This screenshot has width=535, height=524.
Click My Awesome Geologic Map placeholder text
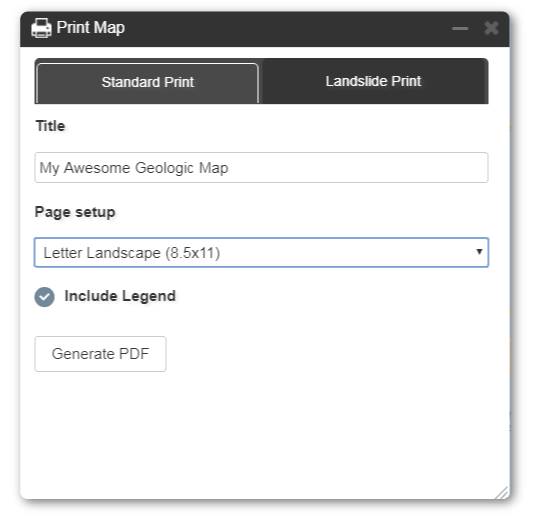(134, 168)
